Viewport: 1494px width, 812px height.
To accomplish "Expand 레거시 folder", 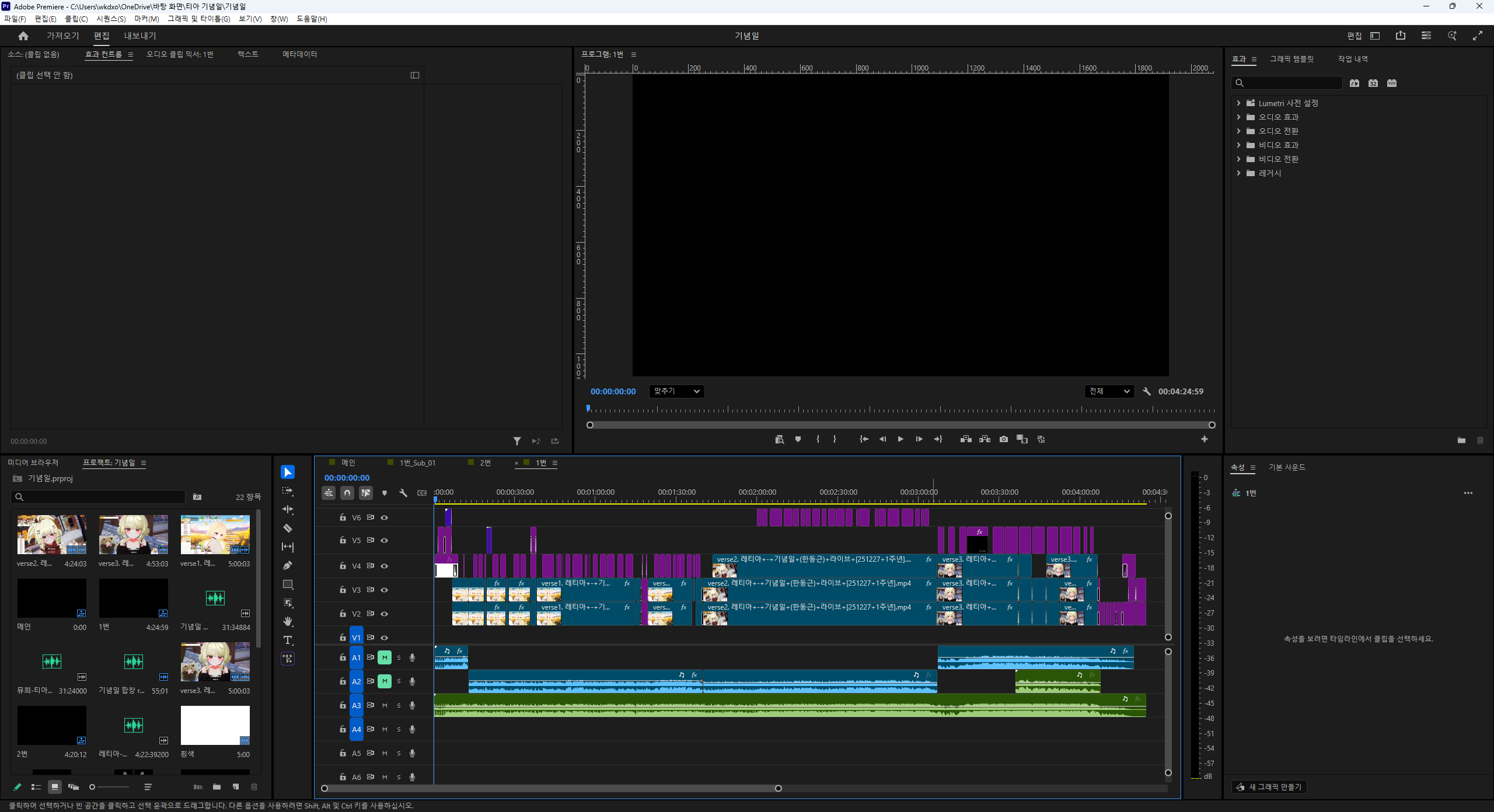I will pyautogui.click(x=1238, y=173).
